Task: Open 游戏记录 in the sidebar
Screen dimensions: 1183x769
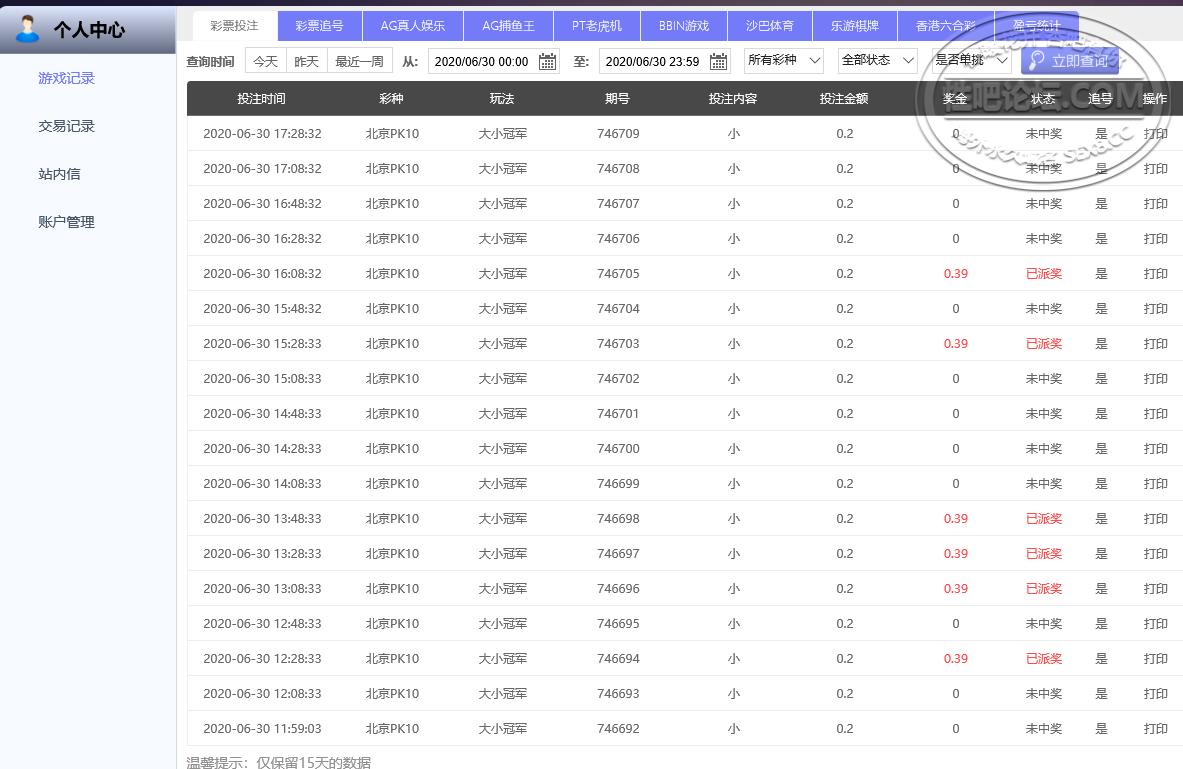Action: point(66,78)
